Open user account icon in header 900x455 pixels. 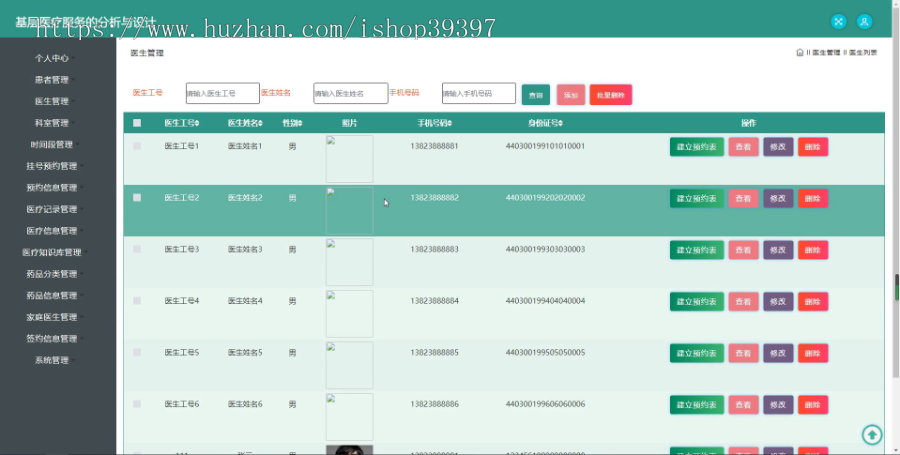tap(864, 22)
